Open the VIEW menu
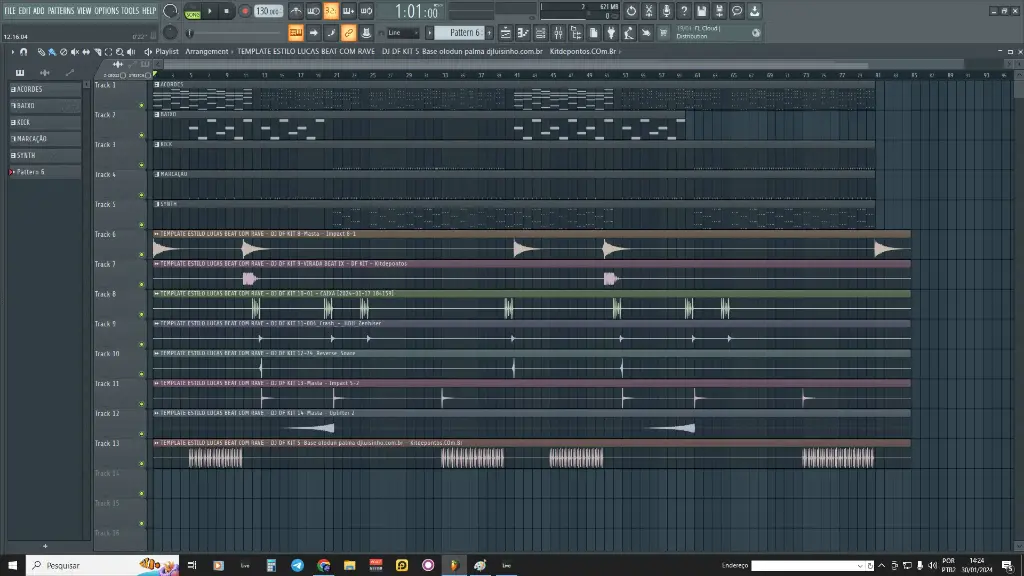Image resolution: width=1024 pixels, height=576 pixels. point(84,11)
